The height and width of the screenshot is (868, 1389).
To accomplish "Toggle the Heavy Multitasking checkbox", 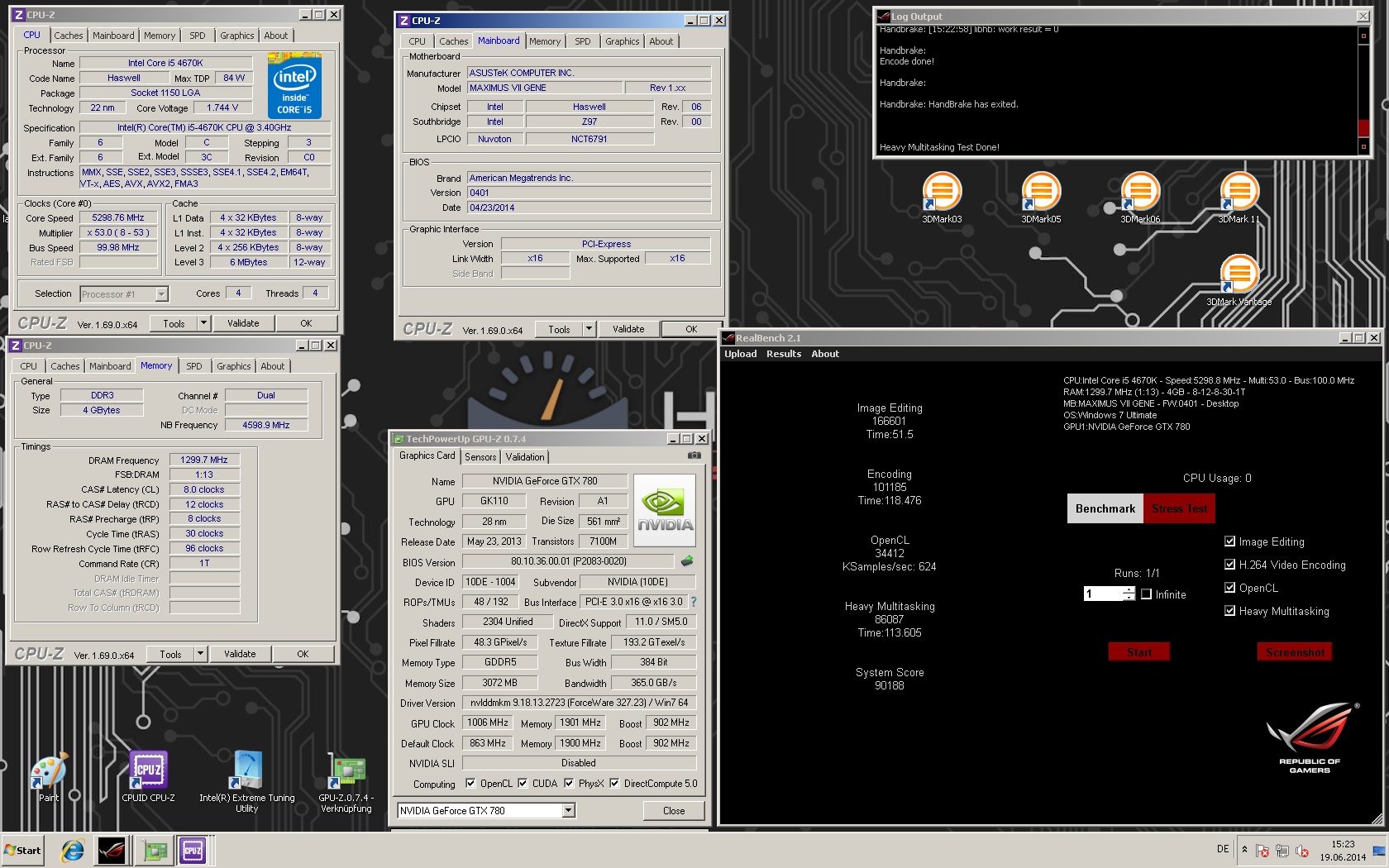I will (x=1229, y=611).
